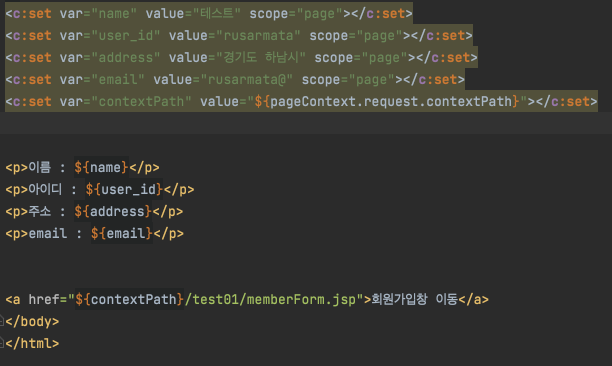This screenshot has height=366, width=612.
Task: Click the closing </c:set> on the contextPath line
Action: [566, 101]
